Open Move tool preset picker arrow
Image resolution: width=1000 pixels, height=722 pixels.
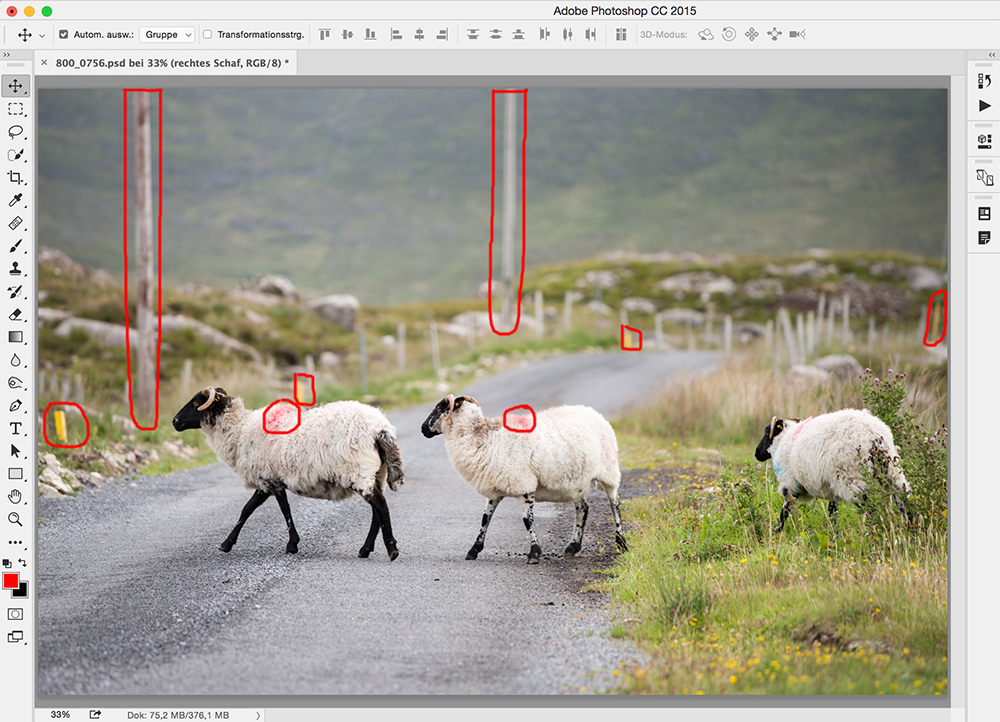click(x=42, y=36)
